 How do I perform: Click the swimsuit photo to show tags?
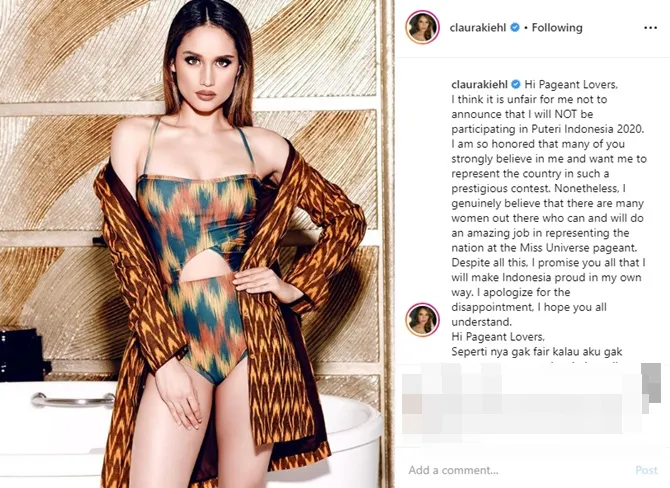pos(197,244)
